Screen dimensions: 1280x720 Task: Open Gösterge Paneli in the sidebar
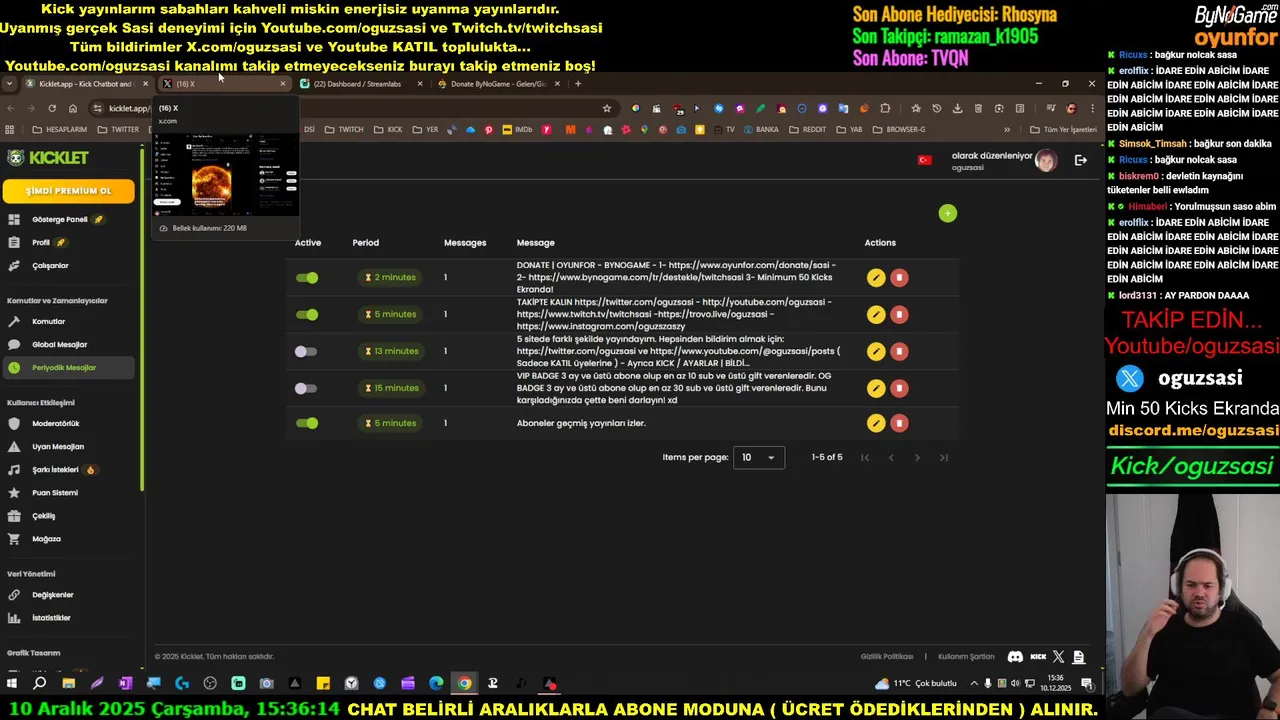[59, 220]
